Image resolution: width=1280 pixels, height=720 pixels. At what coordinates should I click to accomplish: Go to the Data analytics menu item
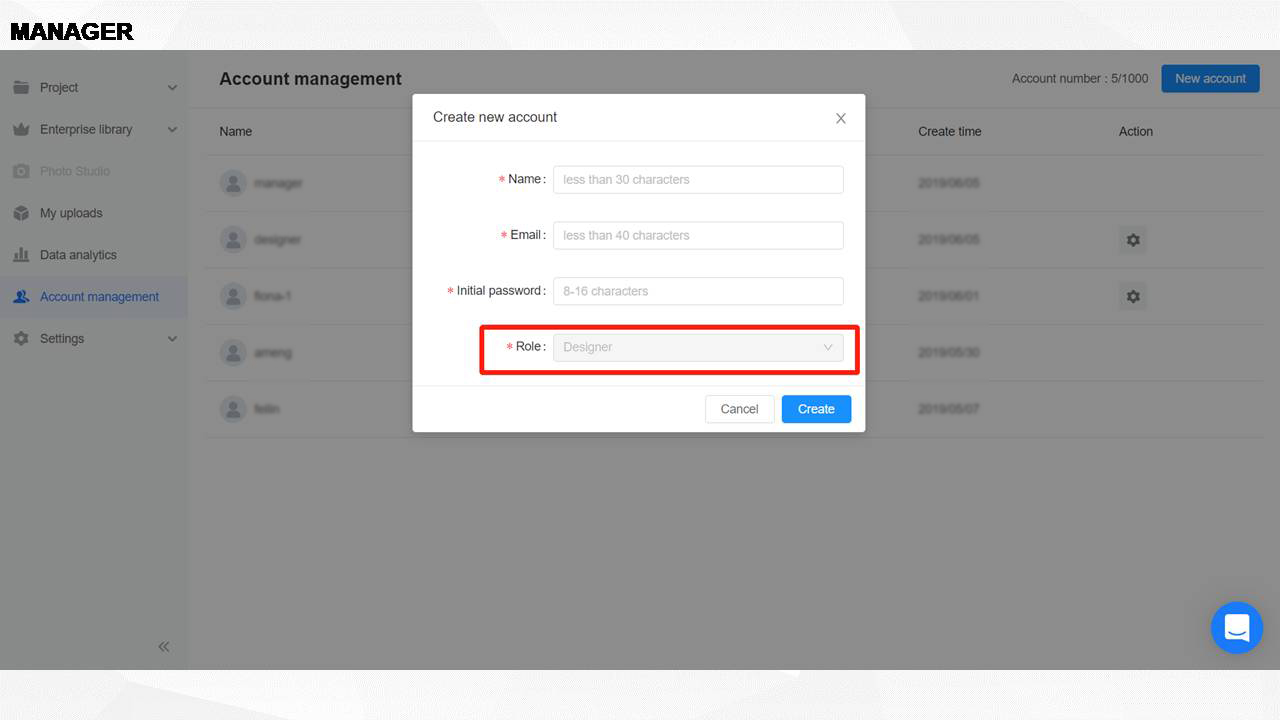(78, 255)
